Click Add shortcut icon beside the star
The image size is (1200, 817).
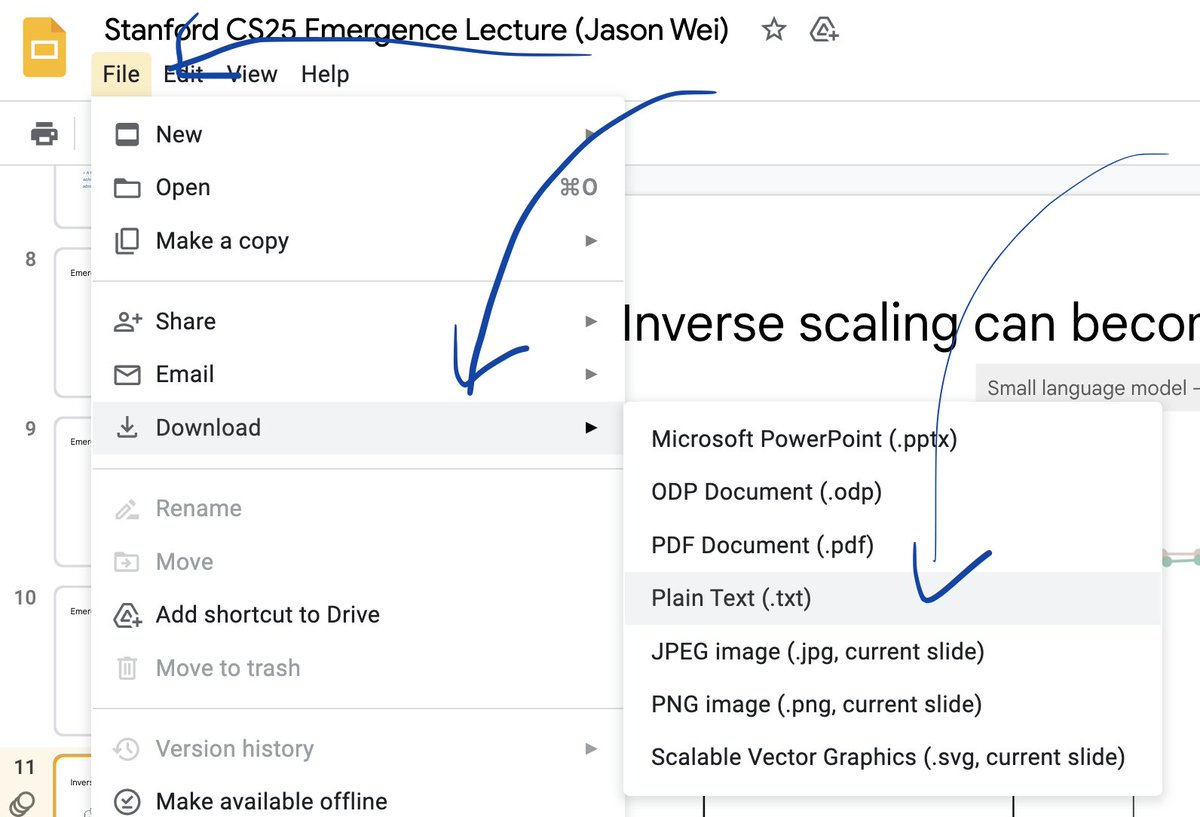coord(823,31)
